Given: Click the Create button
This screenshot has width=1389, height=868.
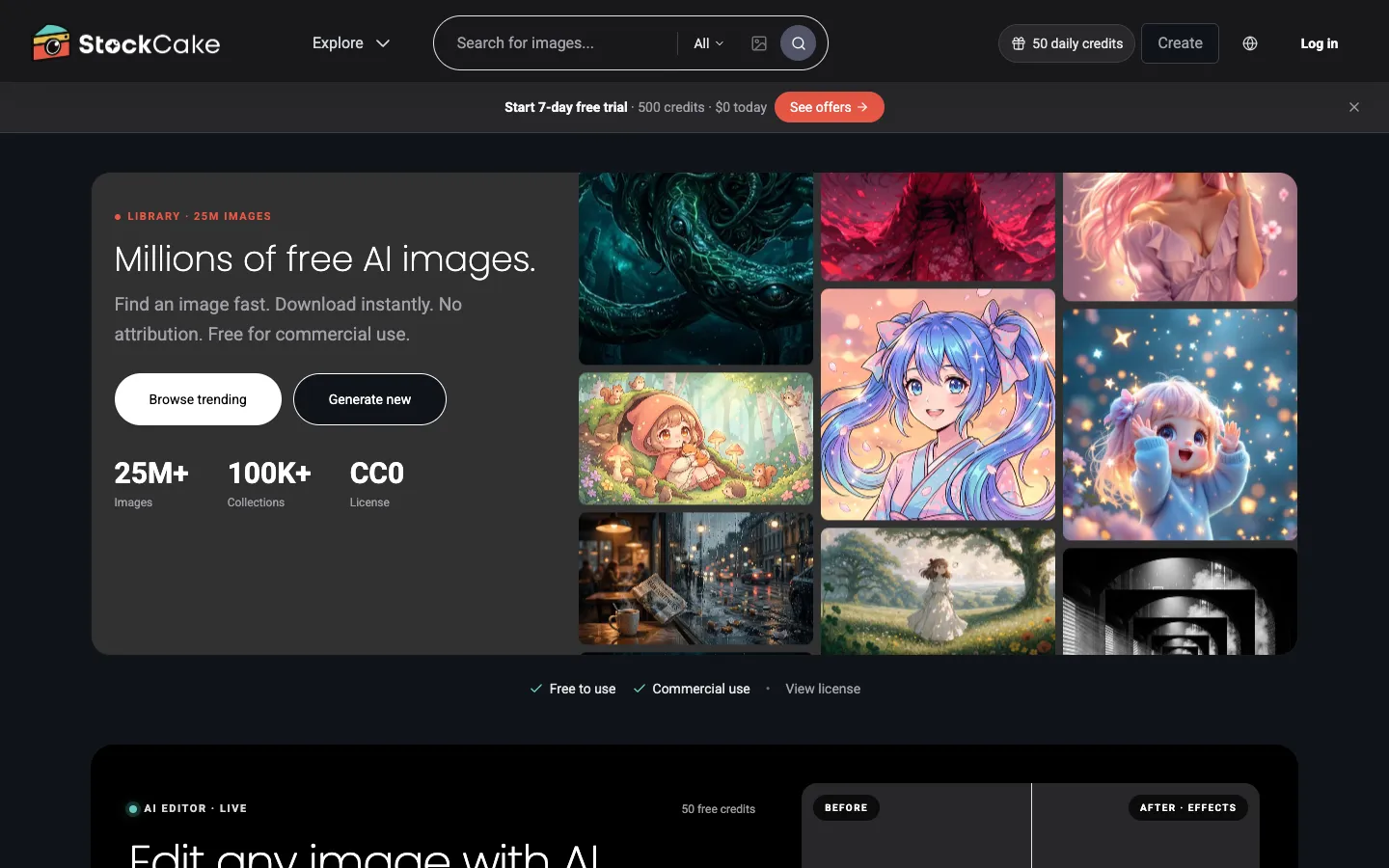Looking at the screenshot, I should point(1180,43).
